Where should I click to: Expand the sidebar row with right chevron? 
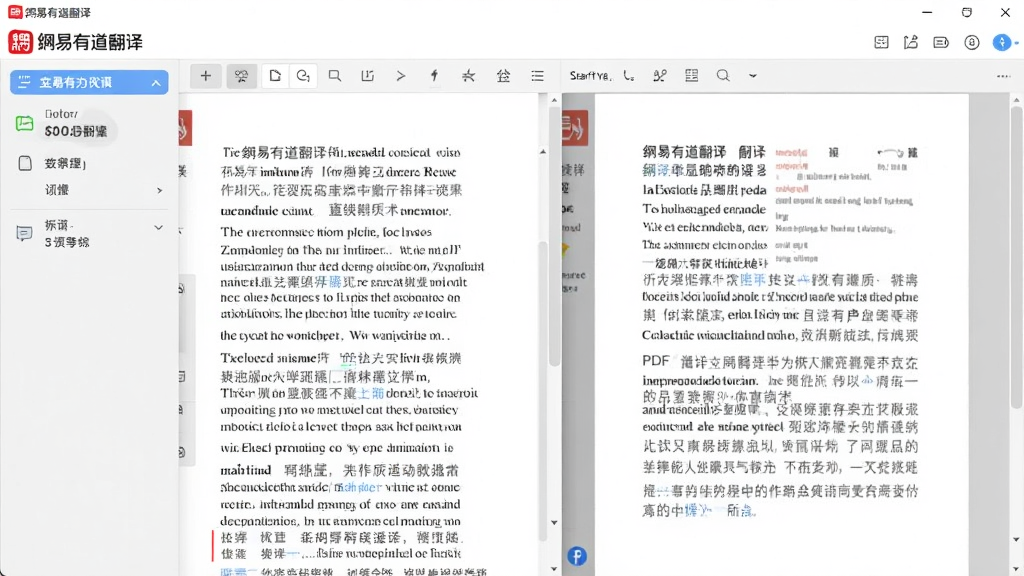point(89,190)
